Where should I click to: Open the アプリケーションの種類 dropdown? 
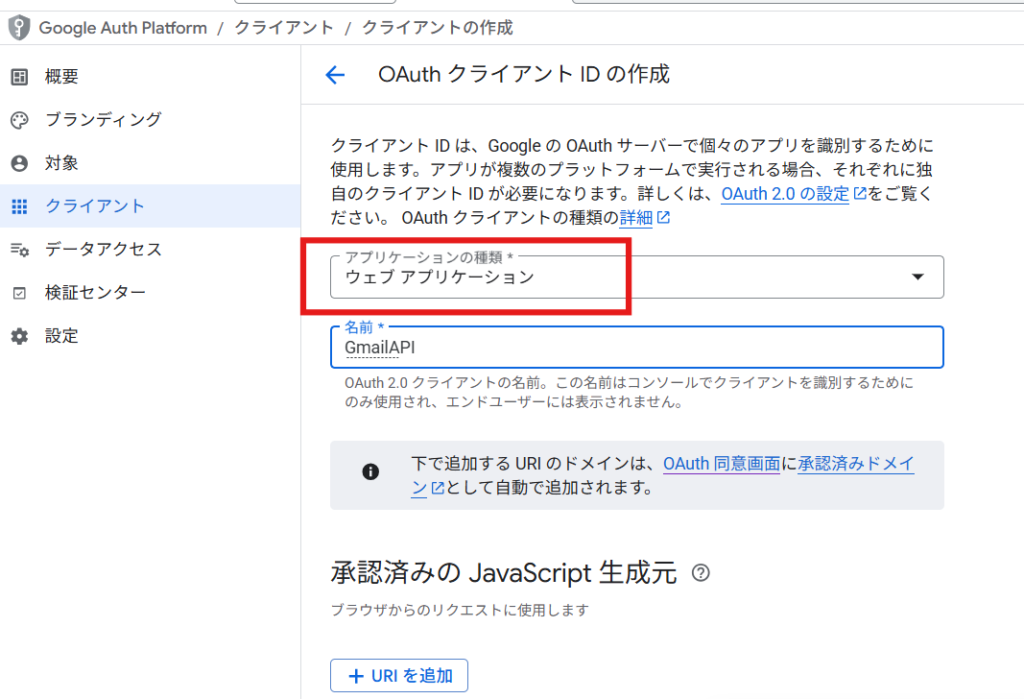(620, 277)
